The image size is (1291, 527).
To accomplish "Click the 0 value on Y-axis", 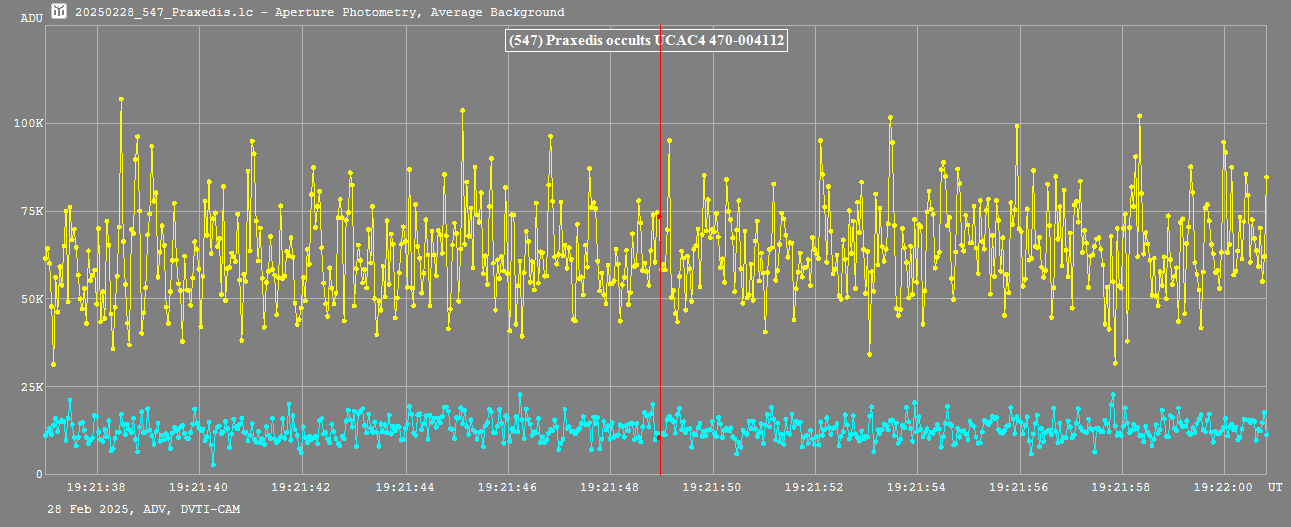I will [39, 474].
